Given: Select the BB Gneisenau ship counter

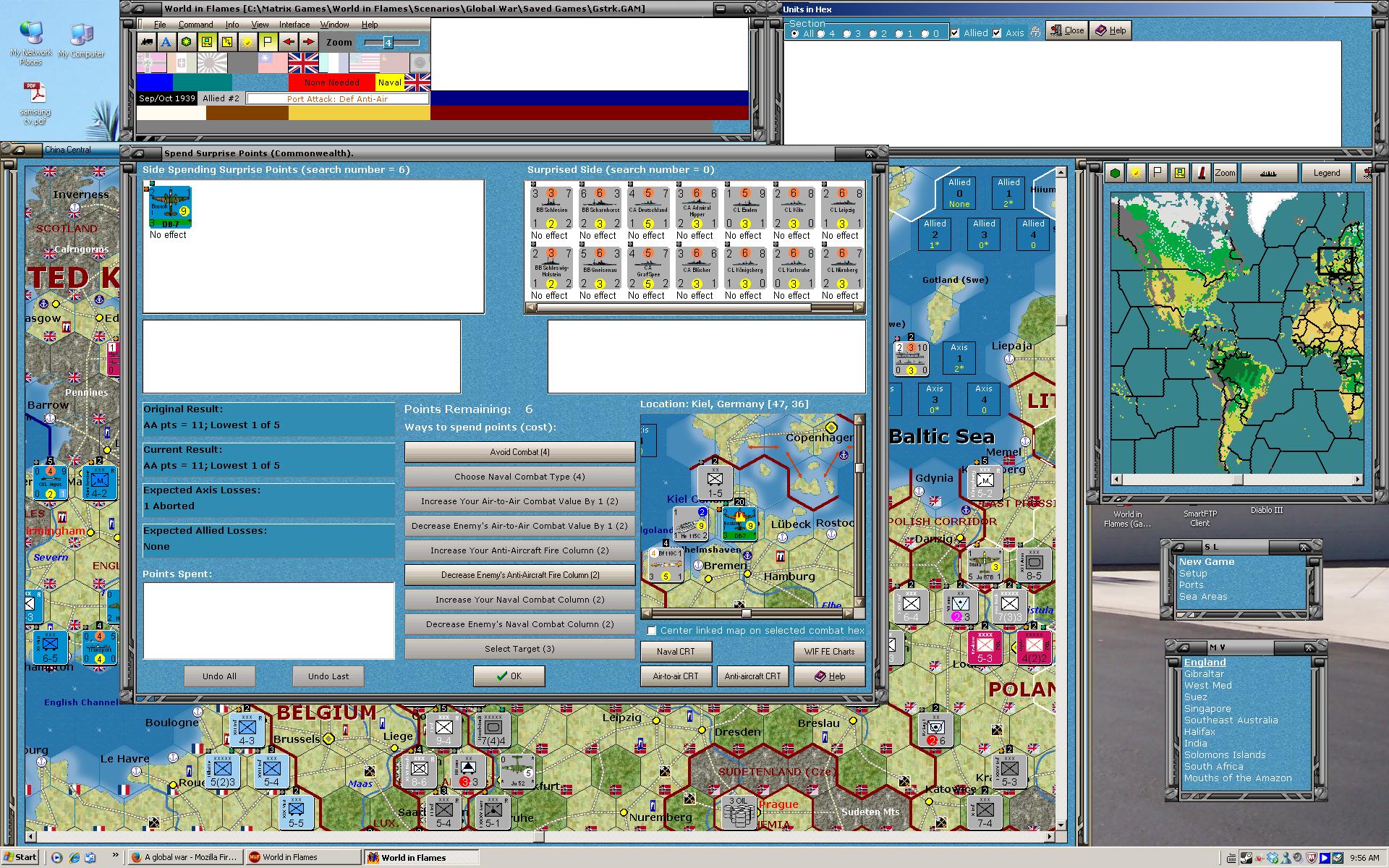Looking at the screenshot, I should [x=600, y=268].
